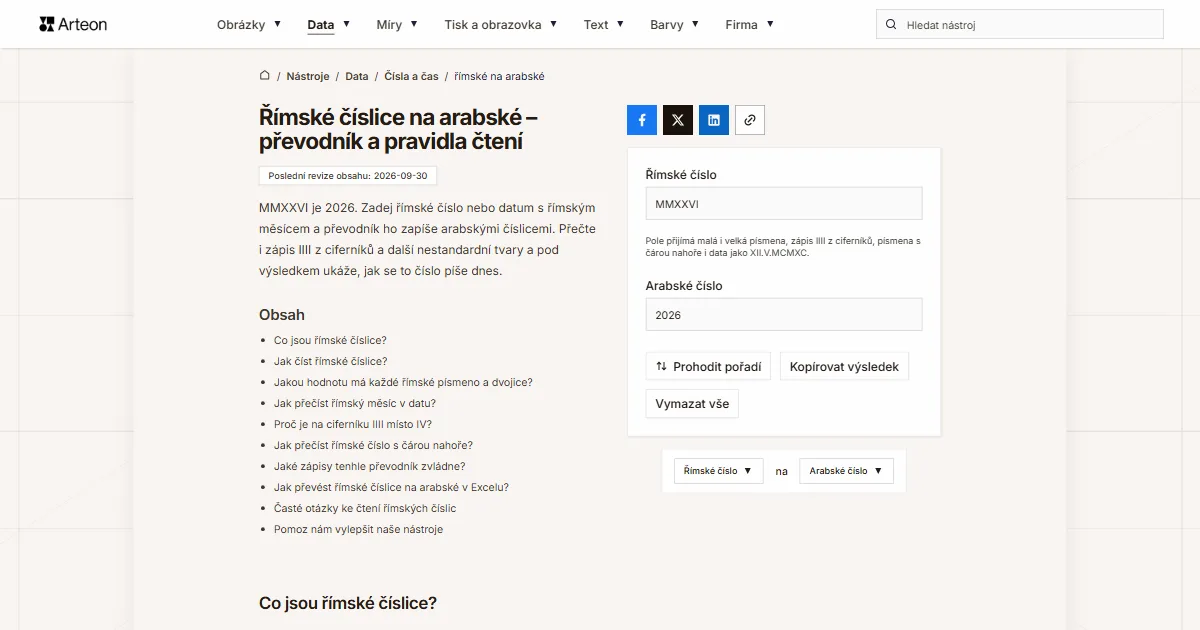The width and height of the screenshot is (1200, 630).
Task: Jump to Pomoz nám vylepšit naše nástroje
Action: click(358, 529)
